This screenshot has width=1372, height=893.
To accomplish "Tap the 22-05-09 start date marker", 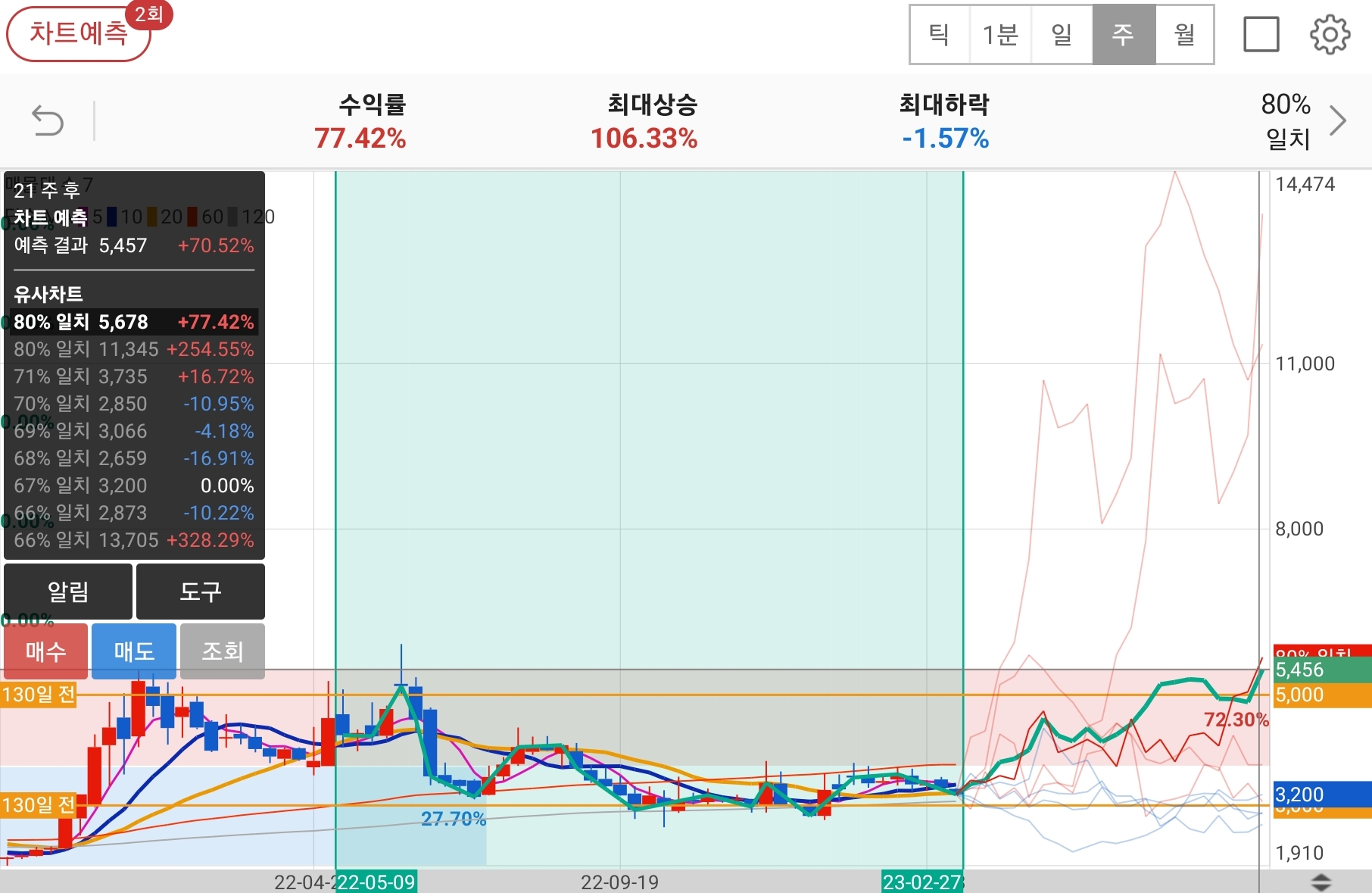I will coord(376,882).
